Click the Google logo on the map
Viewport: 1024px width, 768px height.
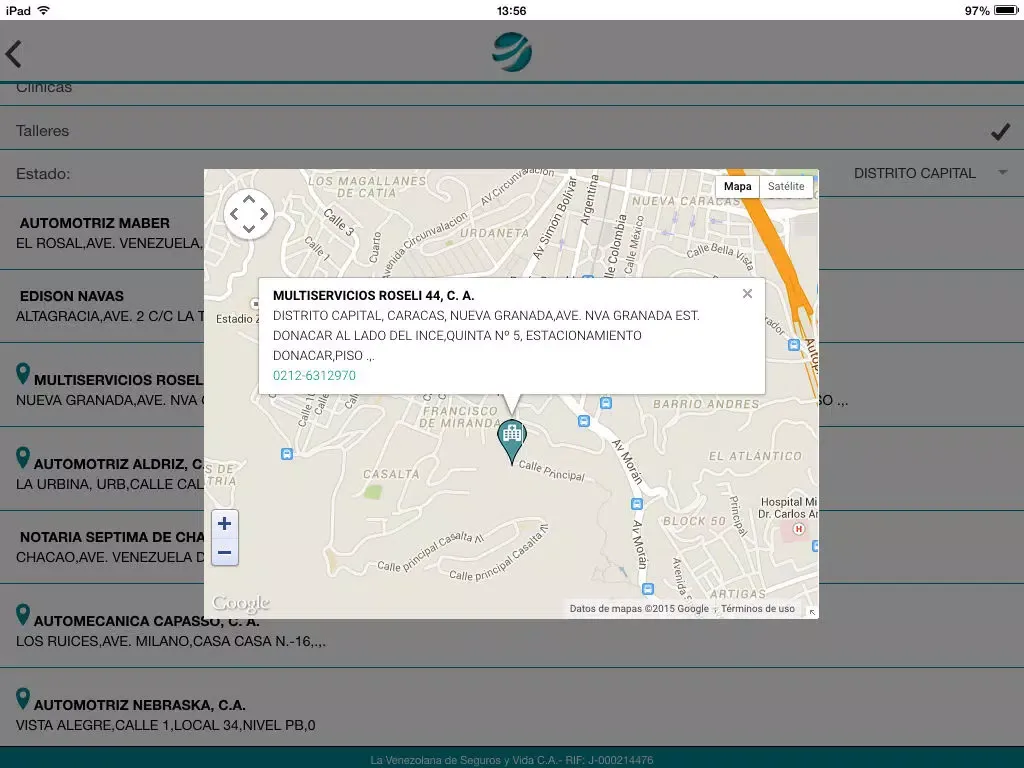coord(240,603)
